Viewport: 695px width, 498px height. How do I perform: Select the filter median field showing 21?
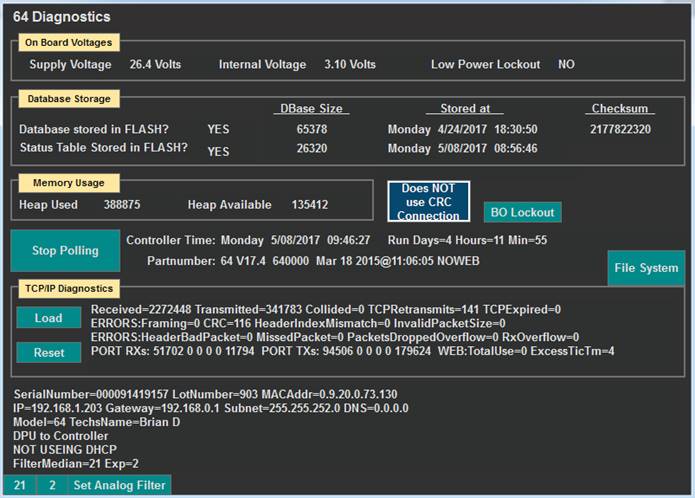pyautogui.click(x=20, y=485)
